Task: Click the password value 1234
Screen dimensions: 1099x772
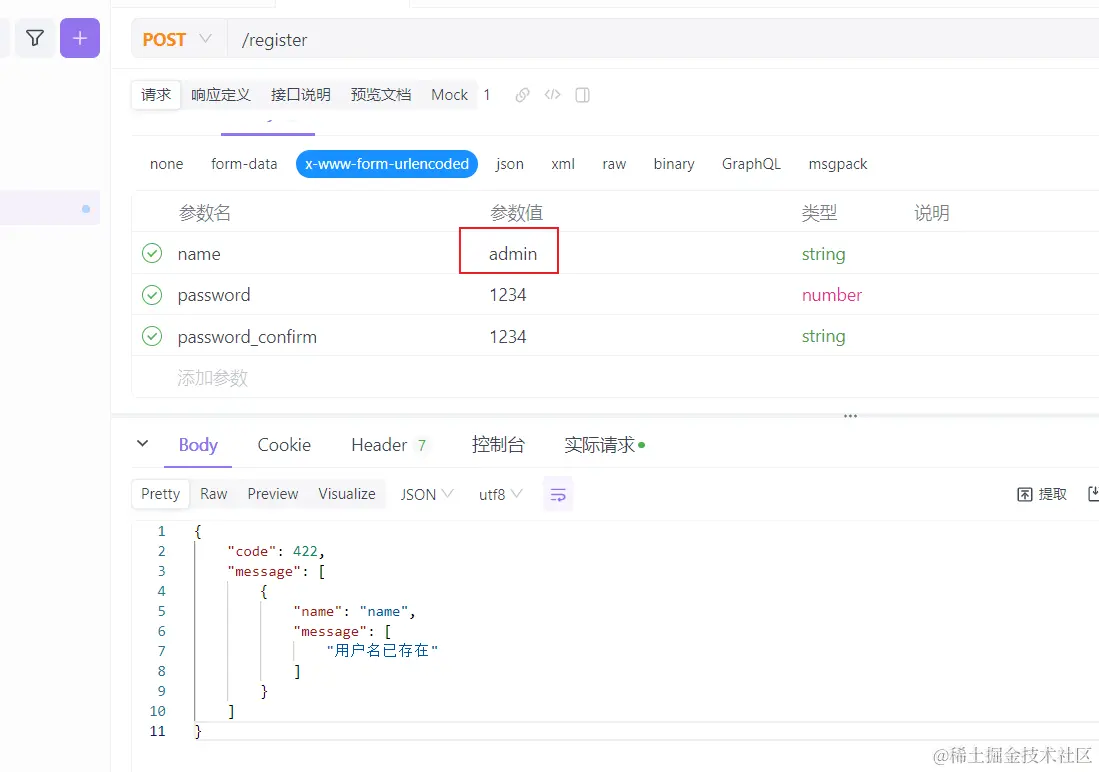Action: [507, 295]
